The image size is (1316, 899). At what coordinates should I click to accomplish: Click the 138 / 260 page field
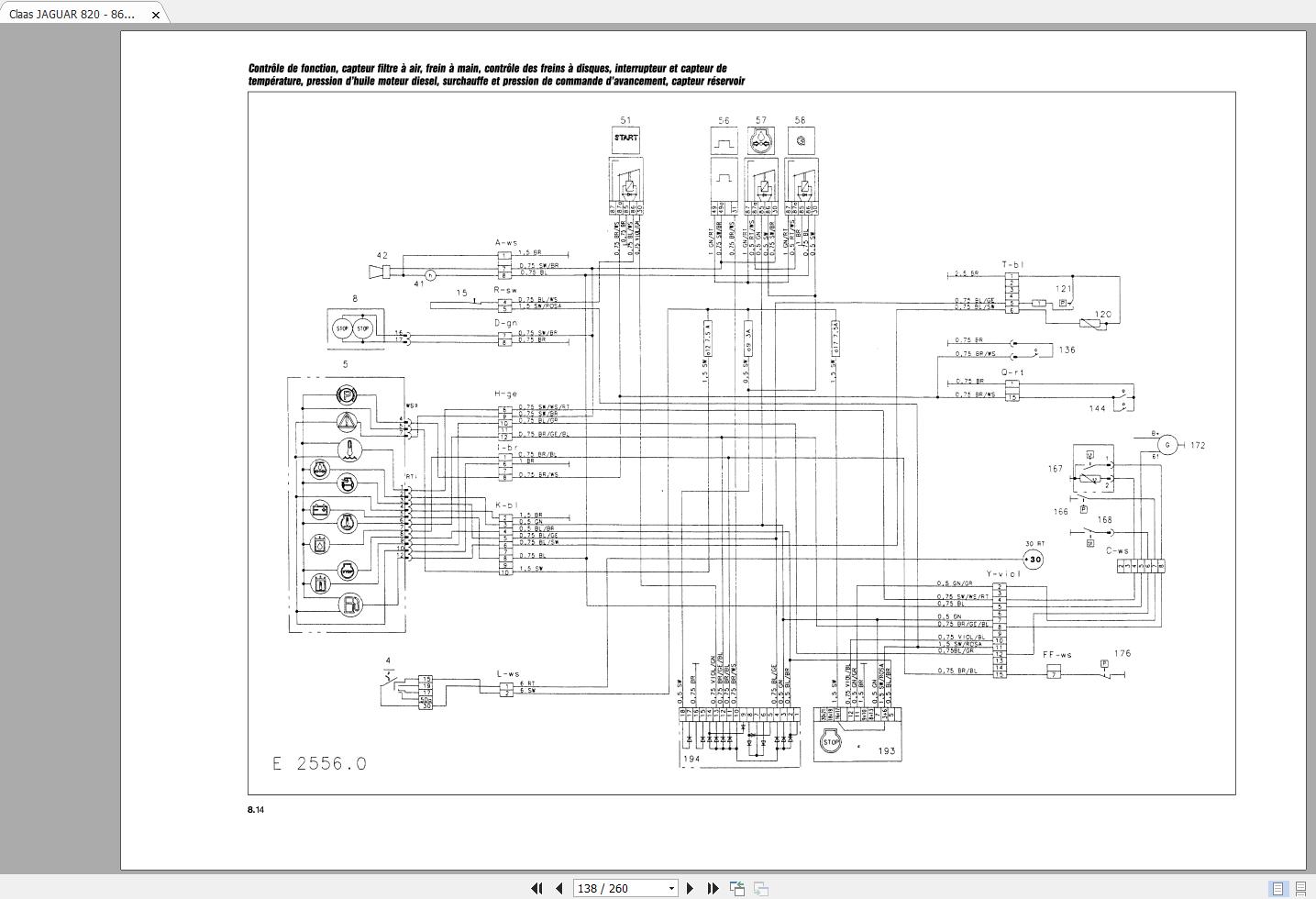pos(619,888)
